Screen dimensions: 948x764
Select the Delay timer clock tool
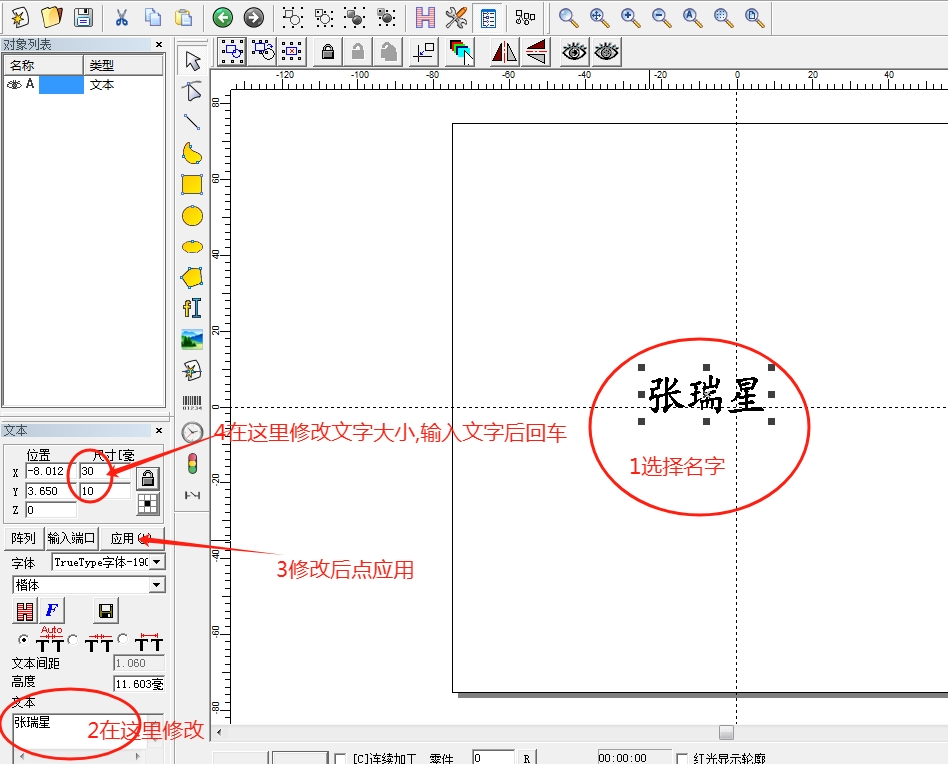[x=192, y=433]
